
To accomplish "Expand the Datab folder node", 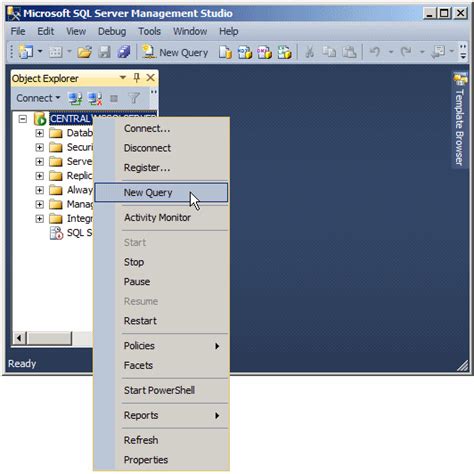I will pos(39,133).
